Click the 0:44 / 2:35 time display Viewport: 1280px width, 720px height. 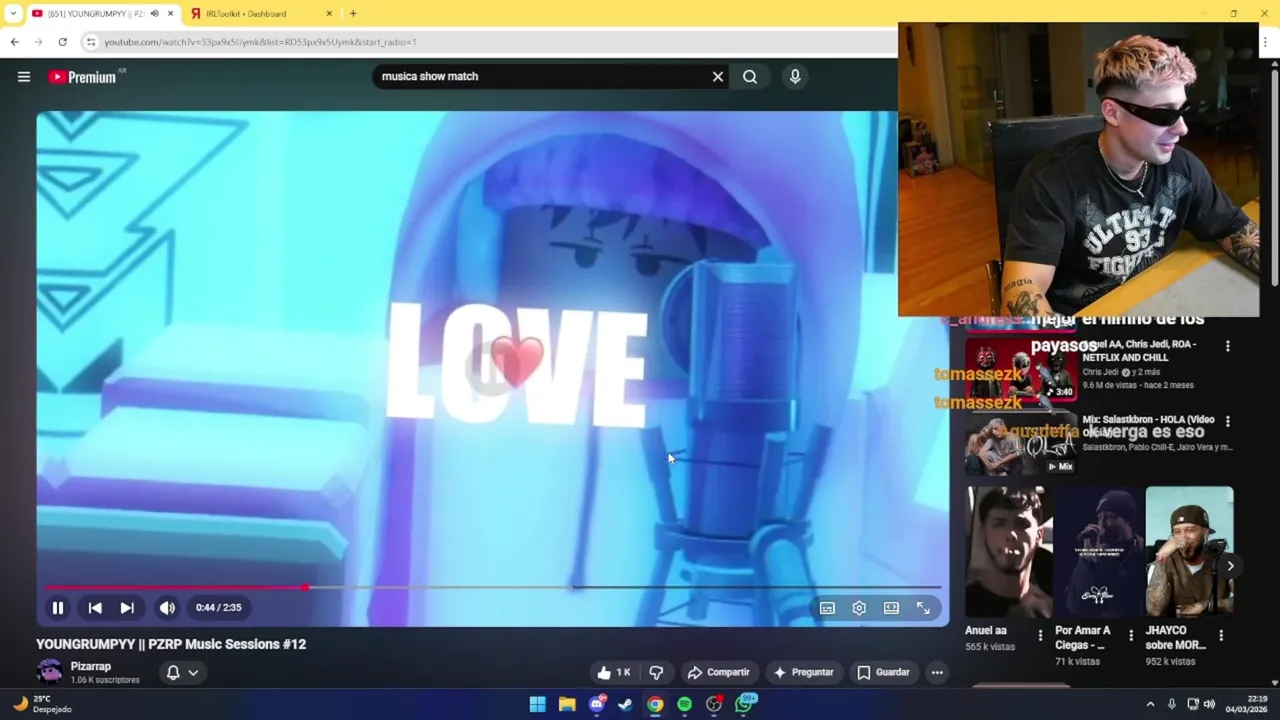point(218,607)
